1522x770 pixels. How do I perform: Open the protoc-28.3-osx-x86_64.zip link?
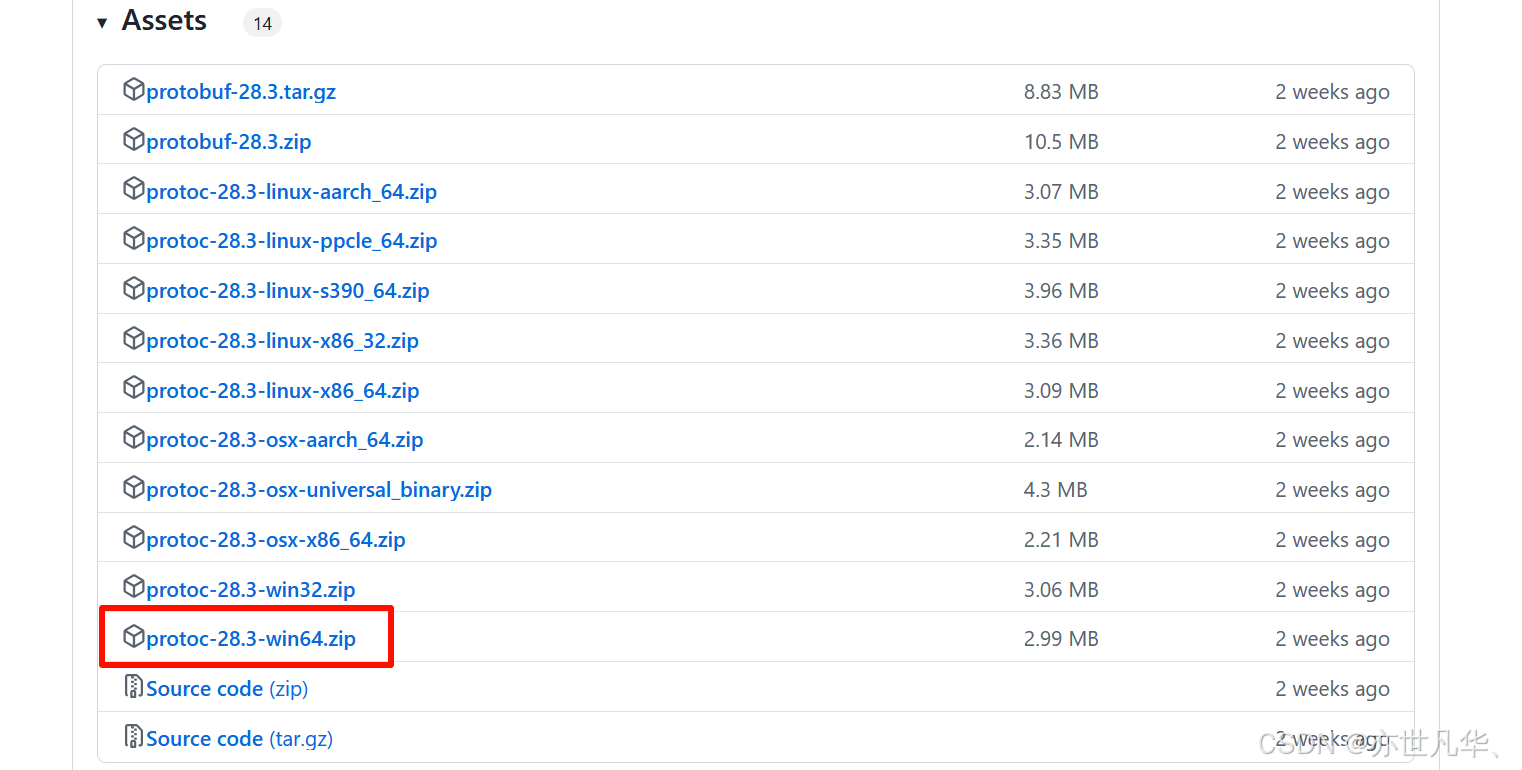276,540
